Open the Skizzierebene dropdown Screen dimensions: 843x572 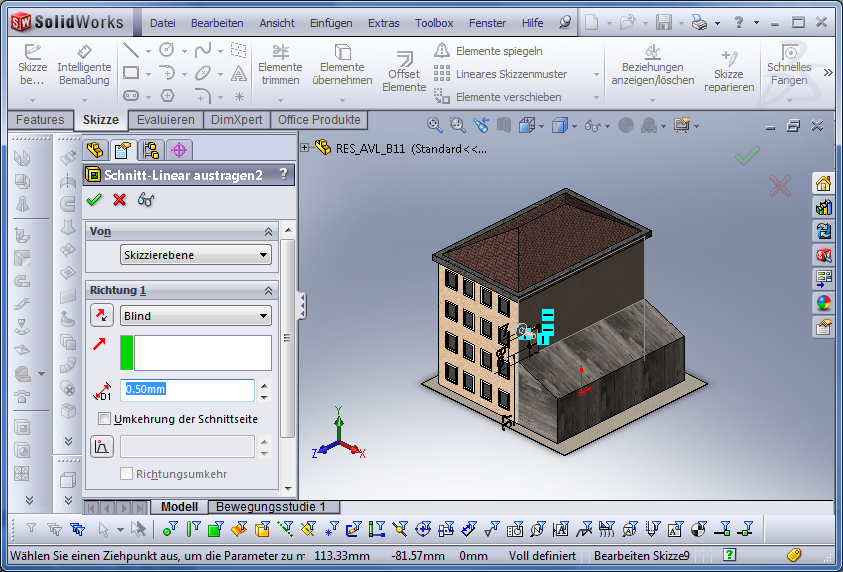coord(195,255)
